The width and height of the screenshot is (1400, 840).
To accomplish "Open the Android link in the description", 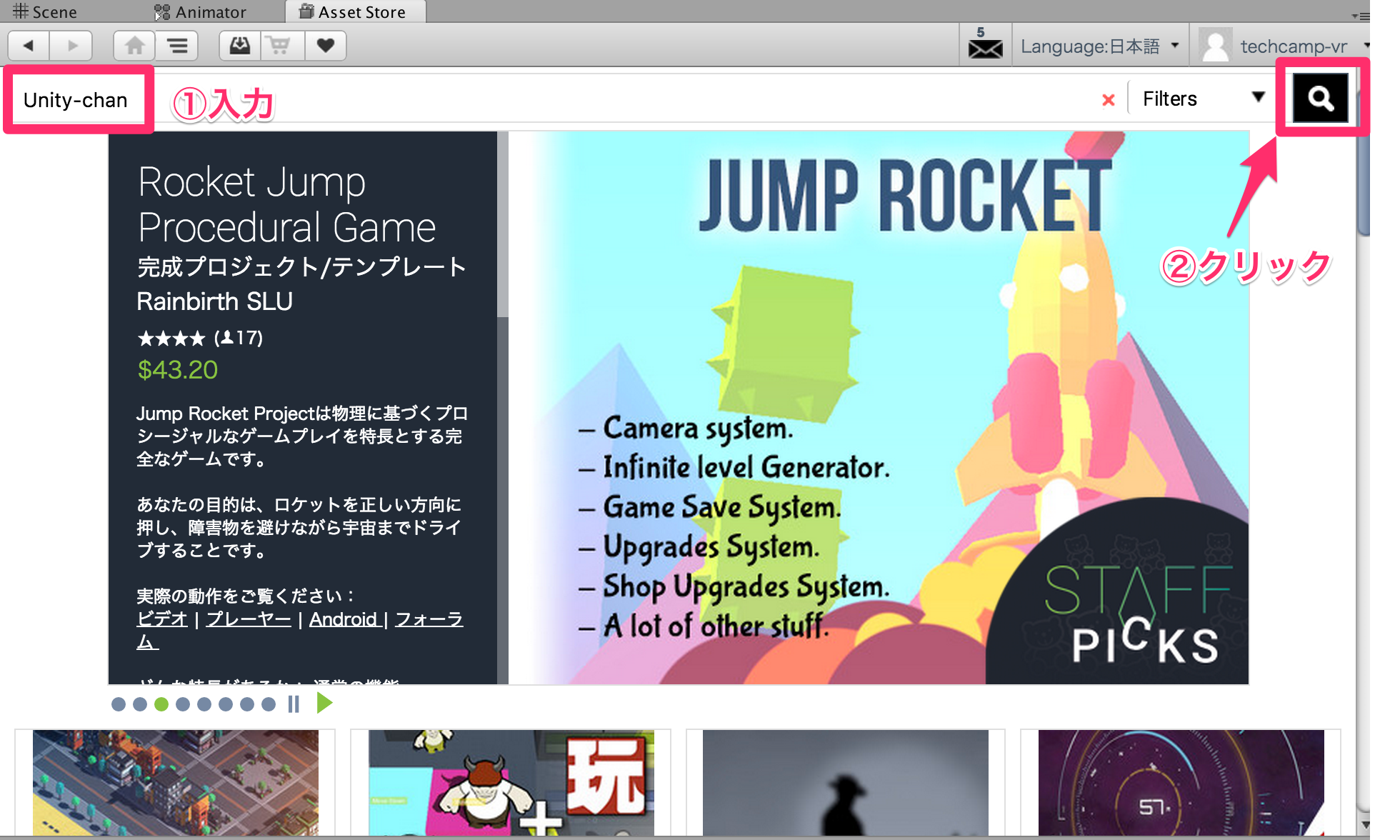I will click(344, 619).
